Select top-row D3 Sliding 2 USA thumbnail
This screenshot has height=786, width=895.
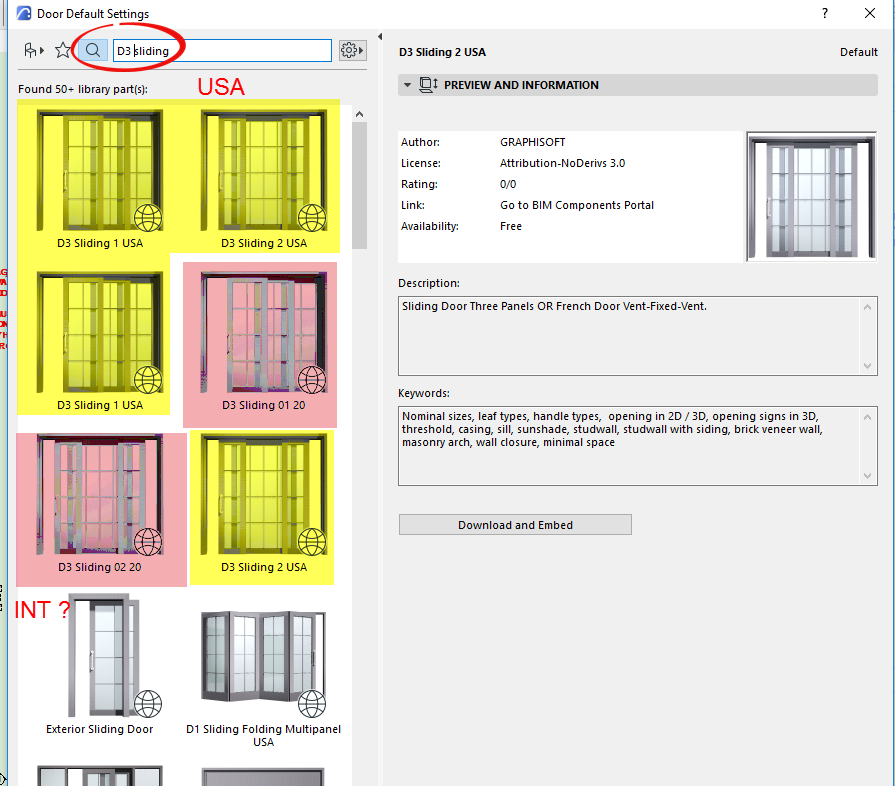pyautogui.click(x=264, y=171)
